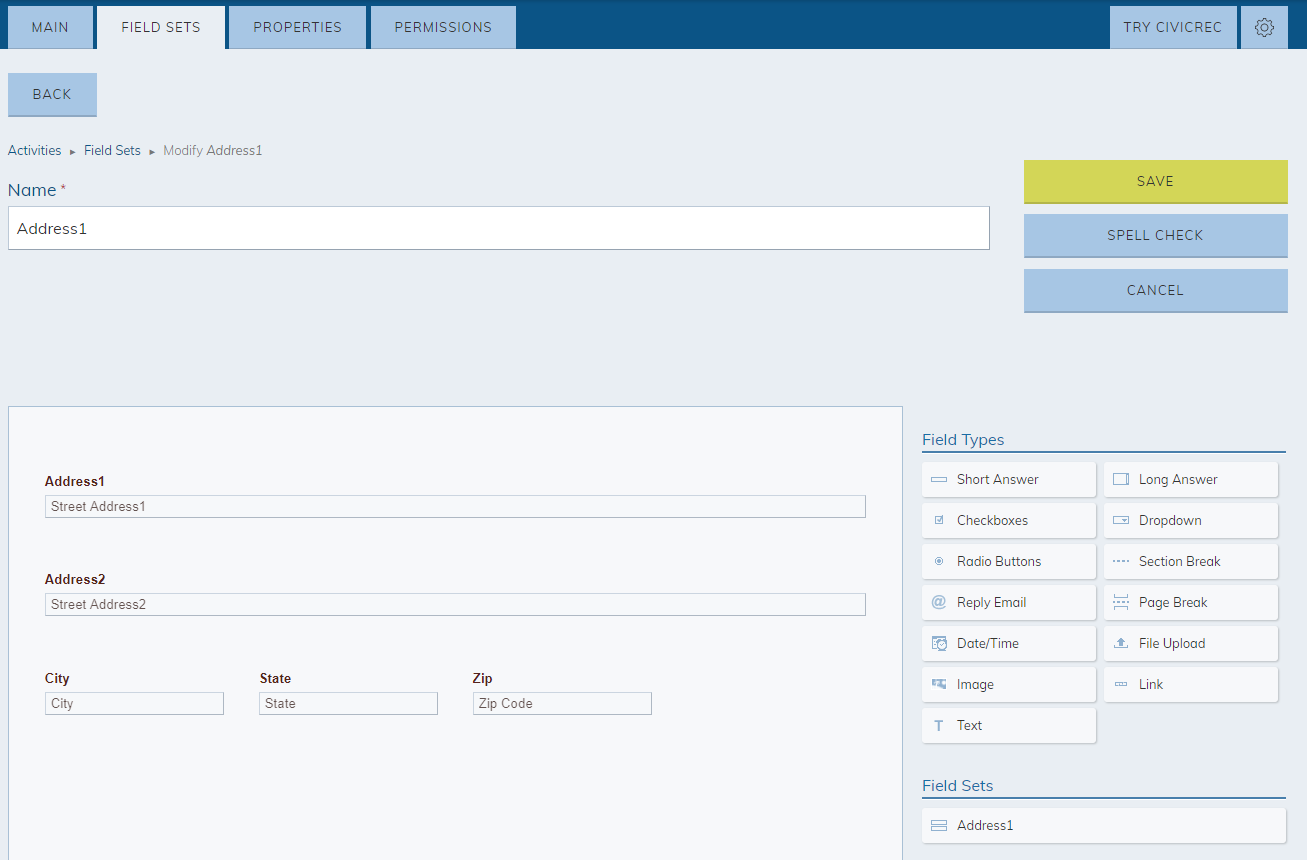Image resolution: width=1307 pixels, height=860 pixels.
Task: Add a Date/Time field
Action: (1009, 644)
